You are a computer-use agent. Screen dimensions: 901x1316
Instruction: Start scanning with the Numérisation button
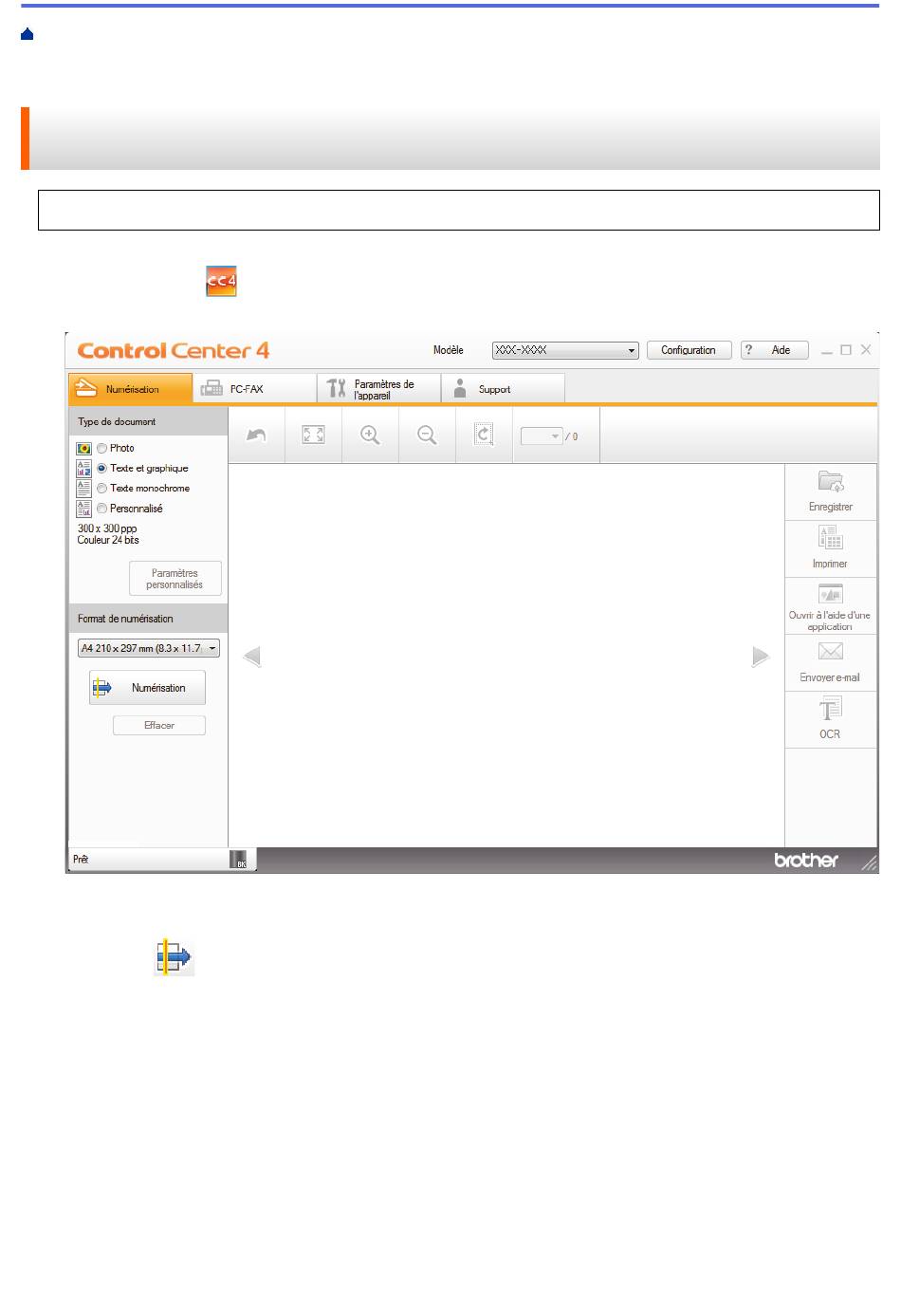click(x=147, y=688)
